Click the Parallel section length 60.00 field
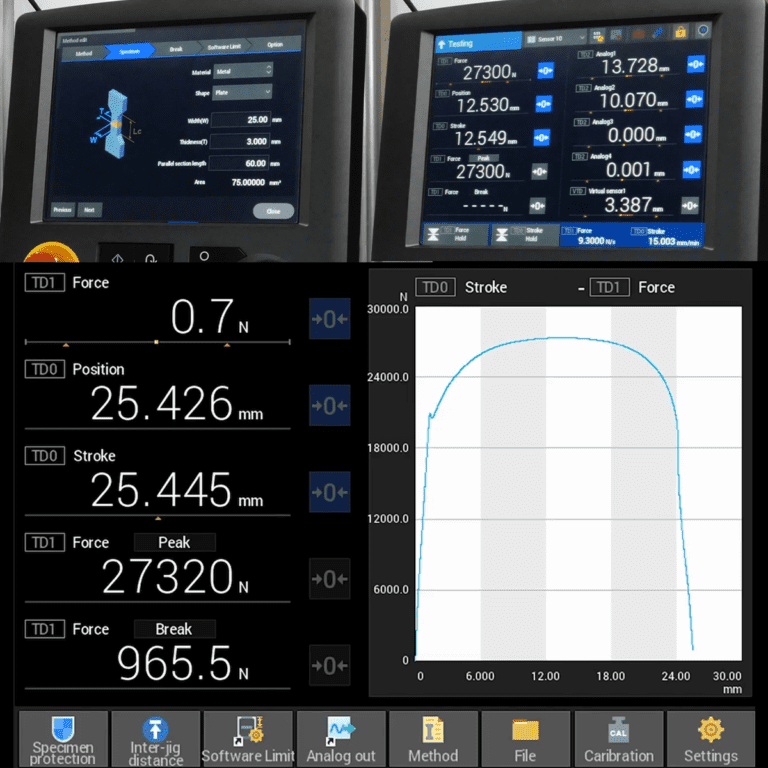Image resolution: width=768 pixels, height=768 pixels. click(239, 163)
